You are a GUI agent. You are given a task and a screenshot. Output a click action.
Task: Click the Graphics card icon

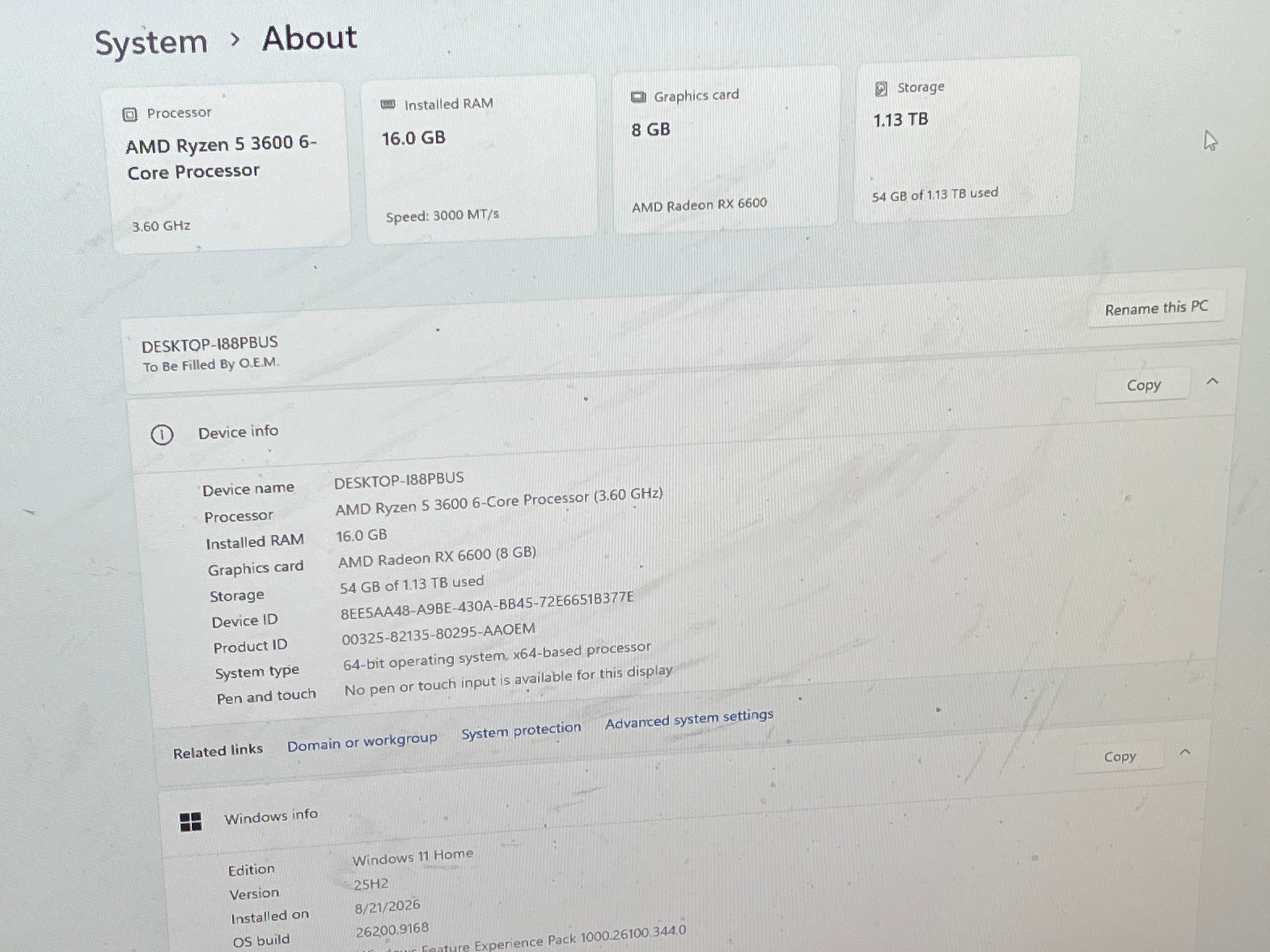[638, 97]
